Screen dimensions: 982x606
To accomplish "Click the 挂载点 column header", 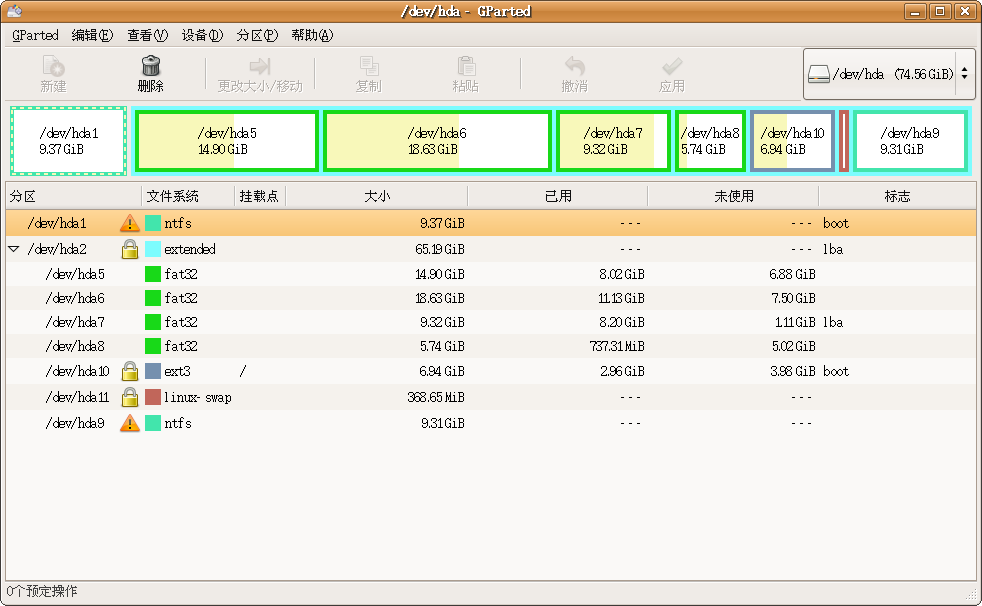I will [261, 197].
